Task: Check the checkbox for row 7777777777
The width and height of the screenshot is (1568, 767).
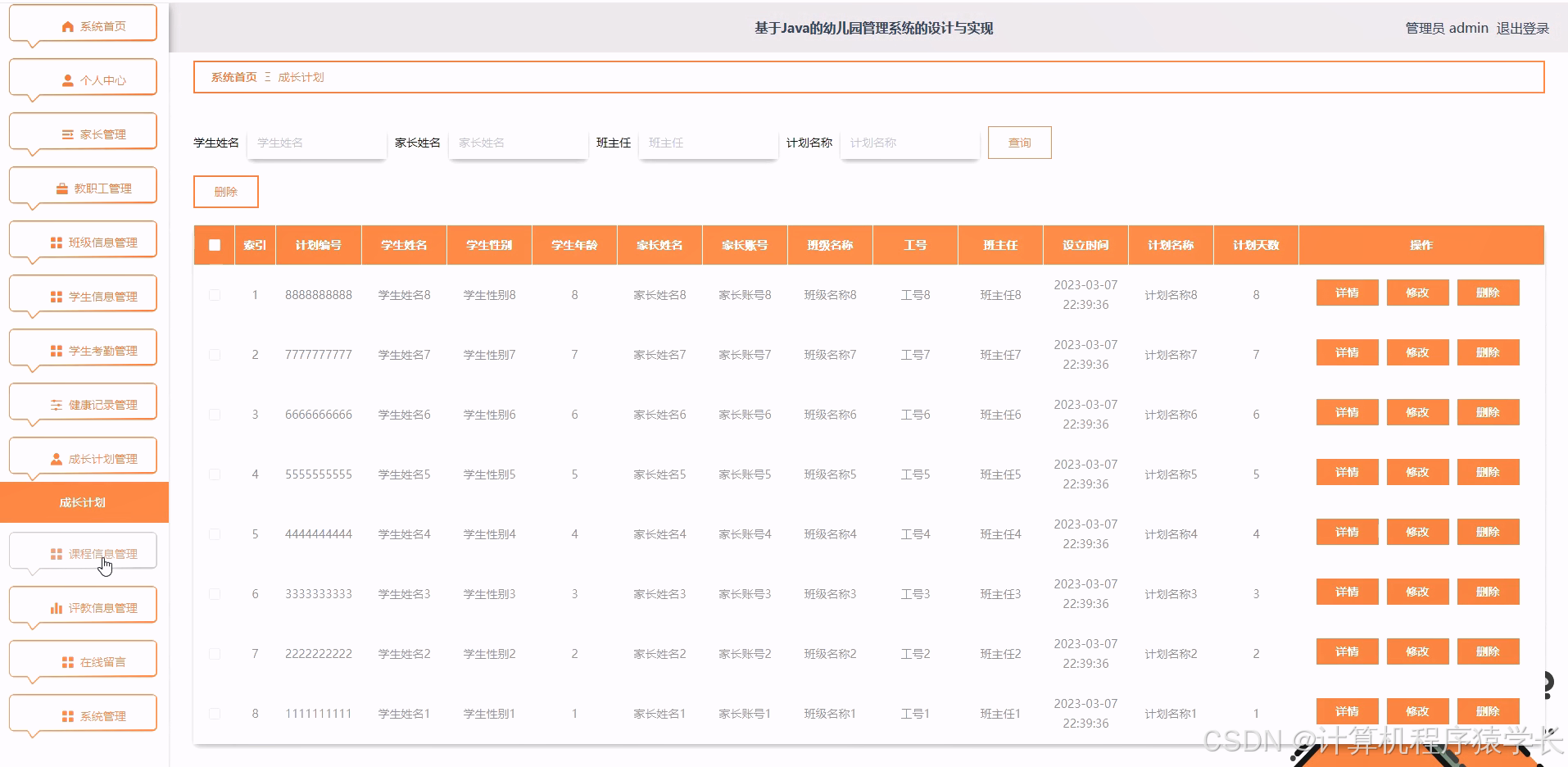Action: [x=215, y=355]
